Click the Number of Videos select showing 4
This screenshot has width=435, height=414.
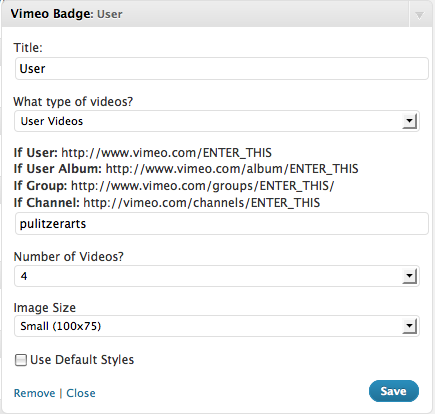[217, 276]
